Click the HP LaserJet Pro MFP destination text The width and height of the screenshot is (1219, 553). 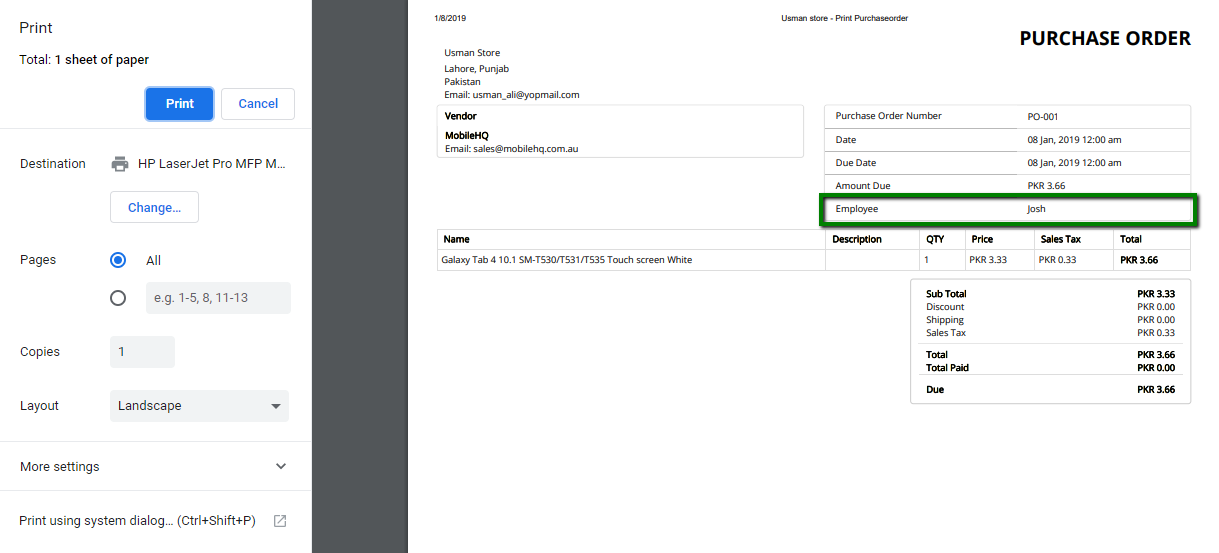coord(213,164)
